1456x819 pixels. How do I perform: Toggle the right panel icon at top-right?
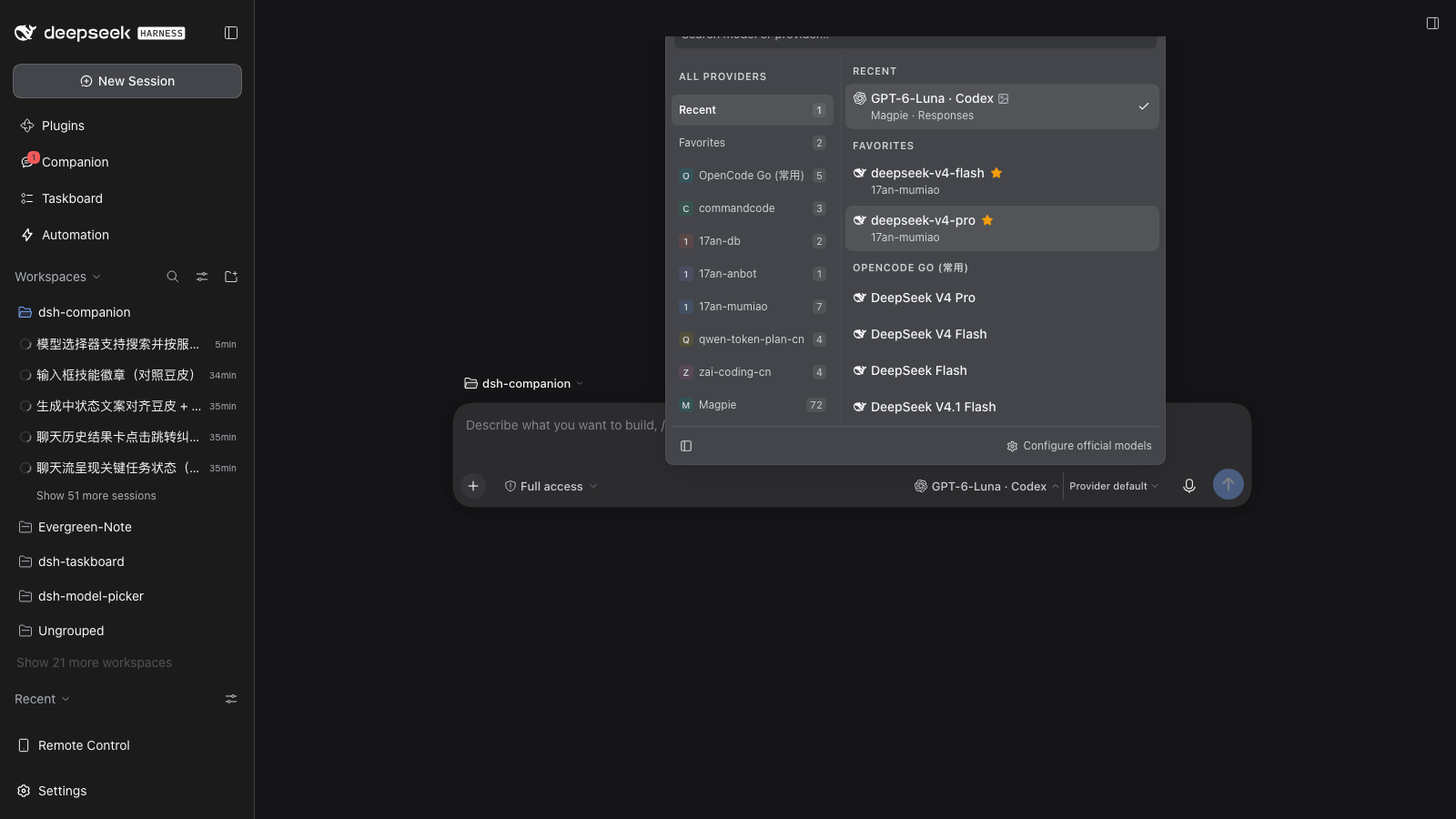pos(1432,24)
